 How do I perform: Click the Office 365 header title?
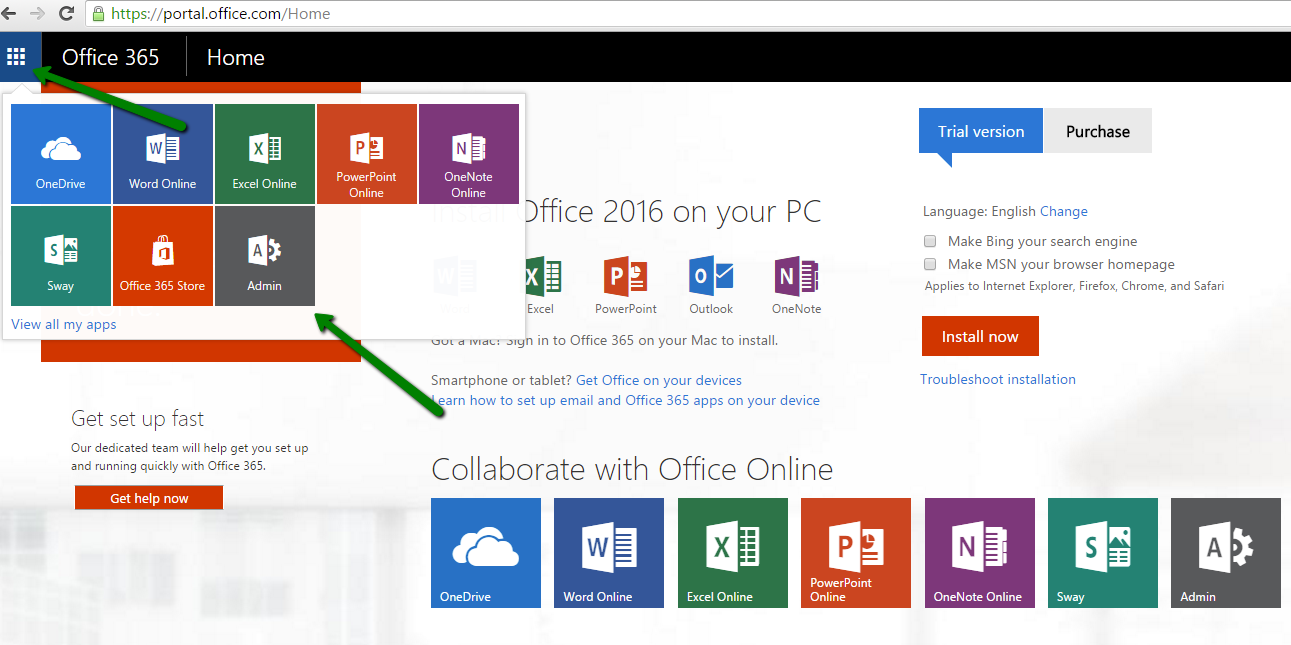(111, 57)
